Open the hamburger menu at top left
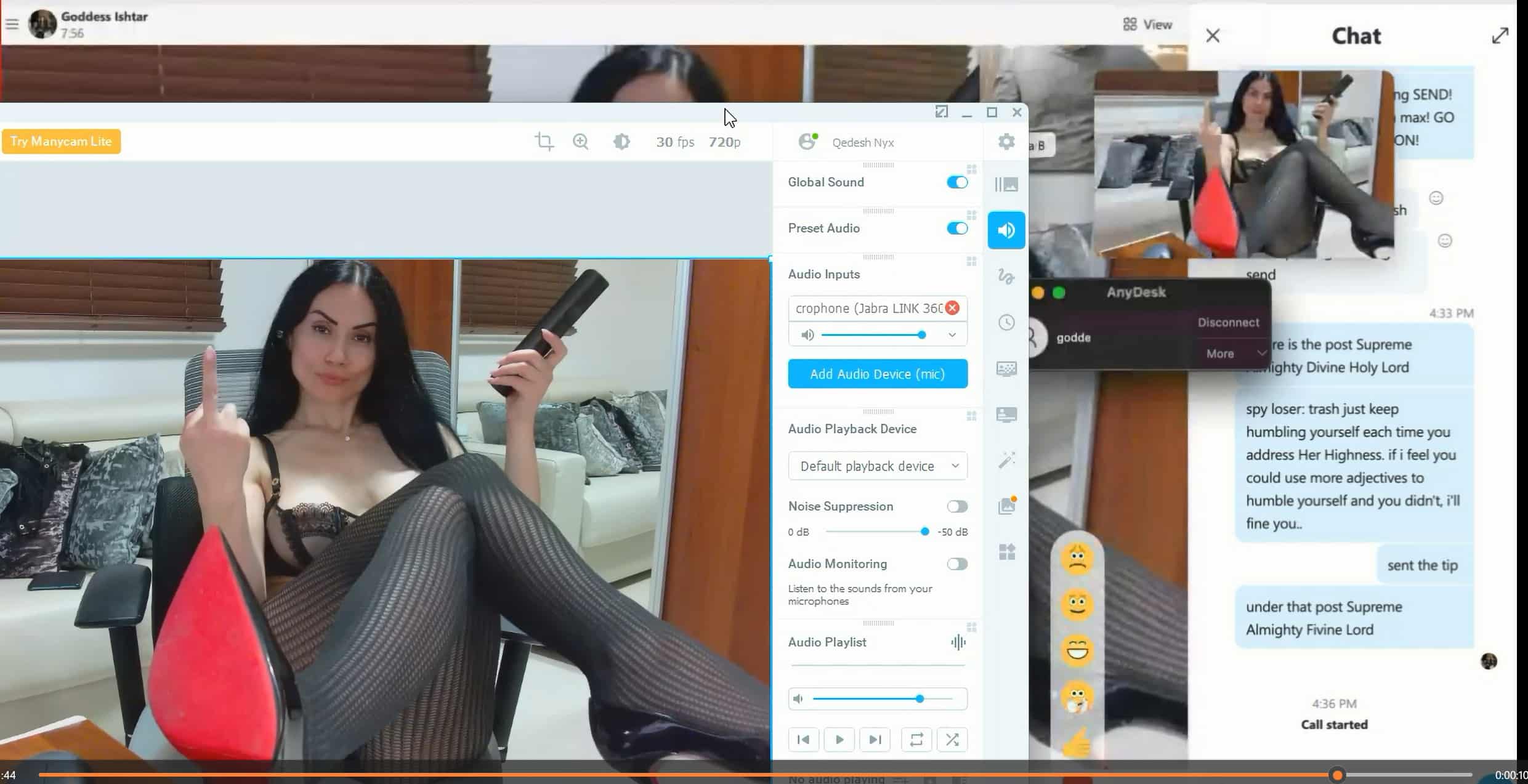The height and width of the screenshot is (784, 1528). click(12, 25)
